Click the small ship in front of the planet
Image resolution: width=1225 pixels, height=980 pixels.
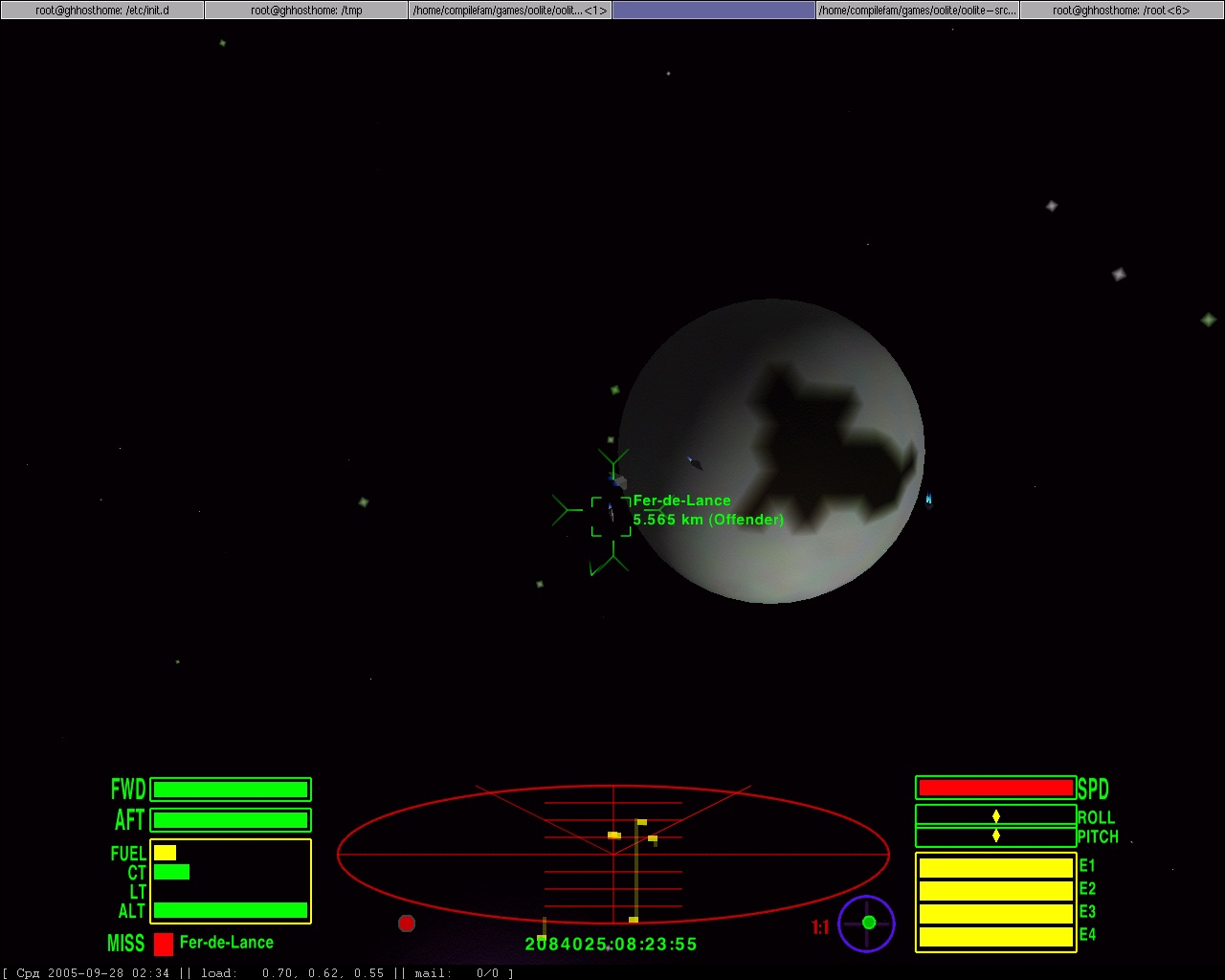pos(696,464)
